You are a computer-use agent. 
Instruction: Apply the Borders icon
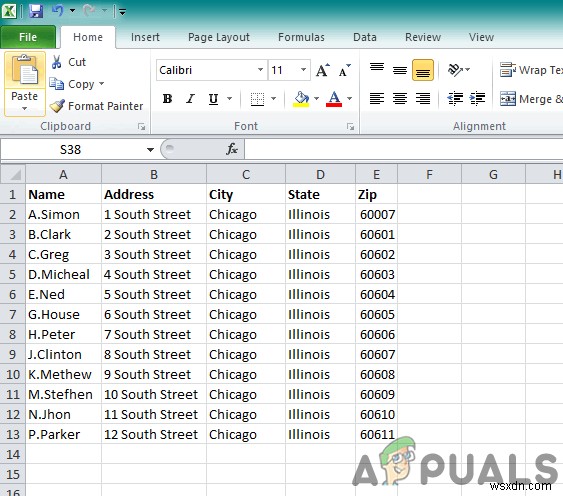[257, 99]
